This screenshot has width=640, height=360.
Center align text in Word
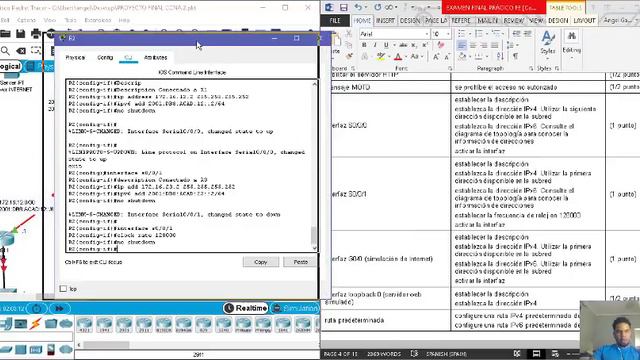473,45
